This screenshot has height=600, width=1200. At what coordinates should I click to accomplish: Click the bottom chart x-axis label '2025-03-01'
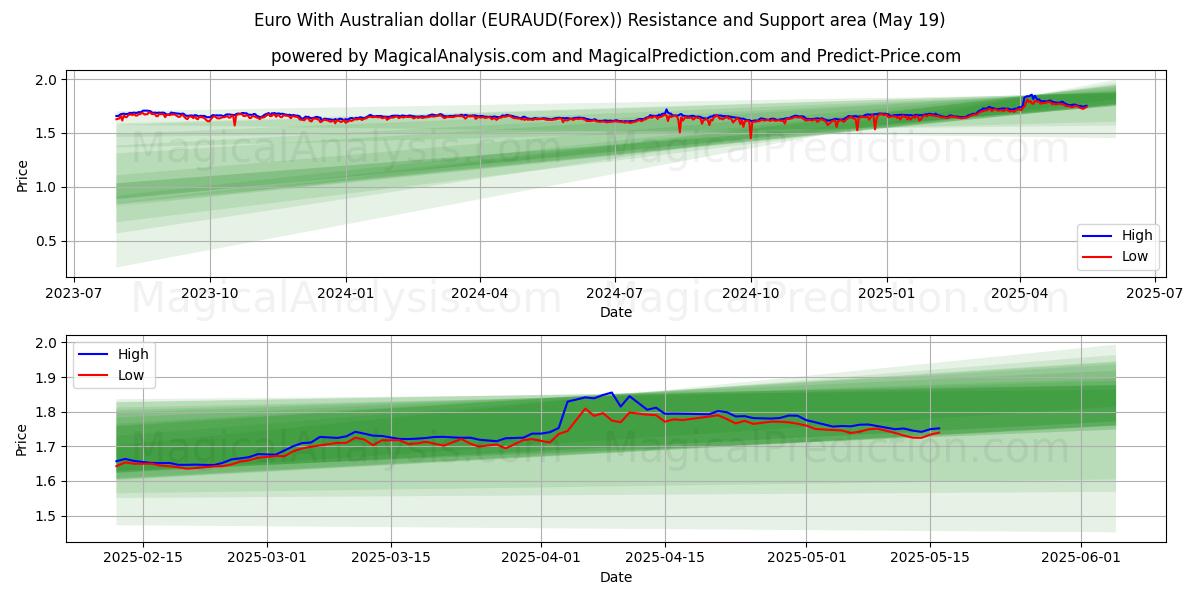[x=268, y=558]
